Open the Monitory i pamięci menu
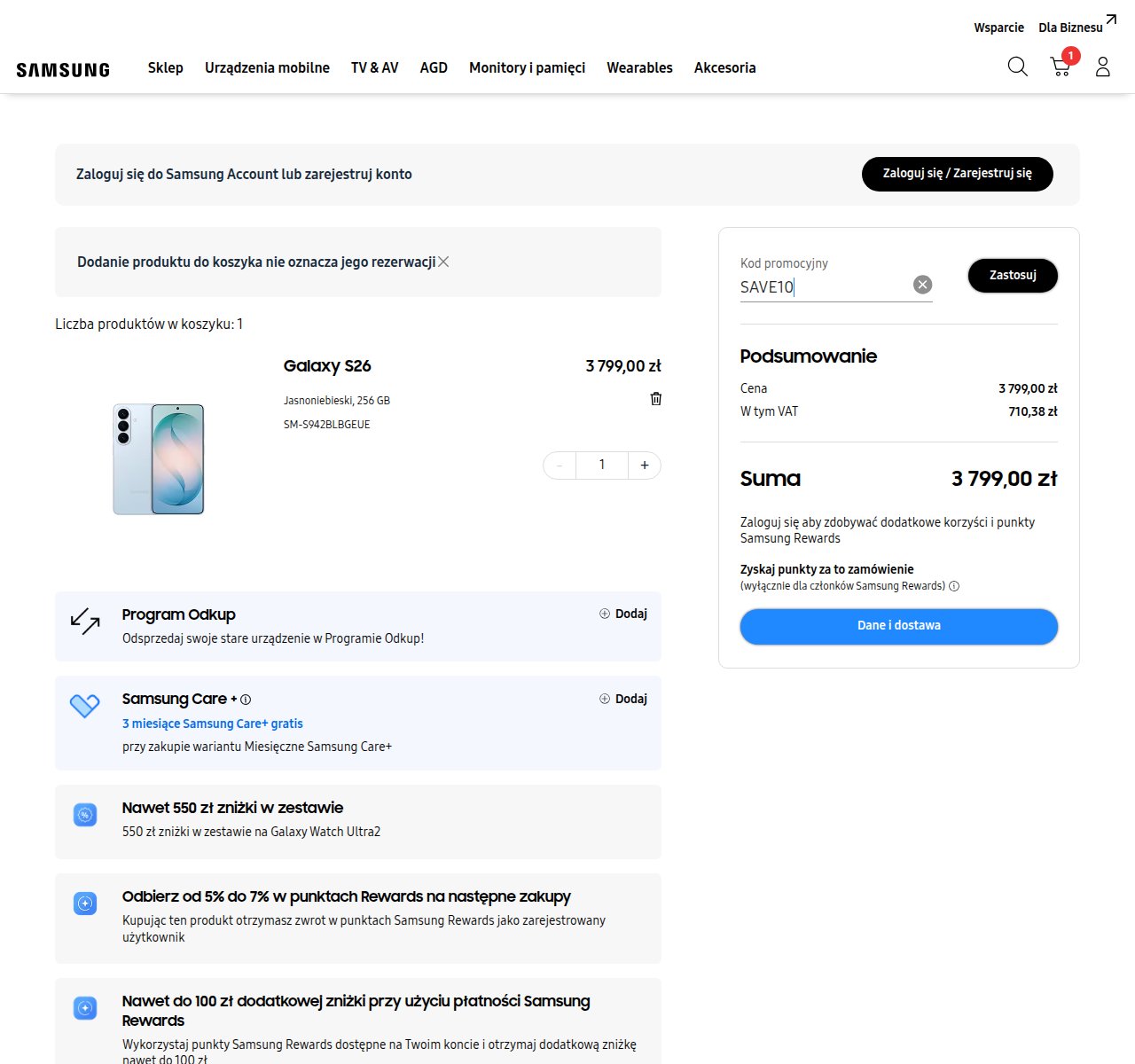The image size is (1135, 1064). click(x=527, y=67)
